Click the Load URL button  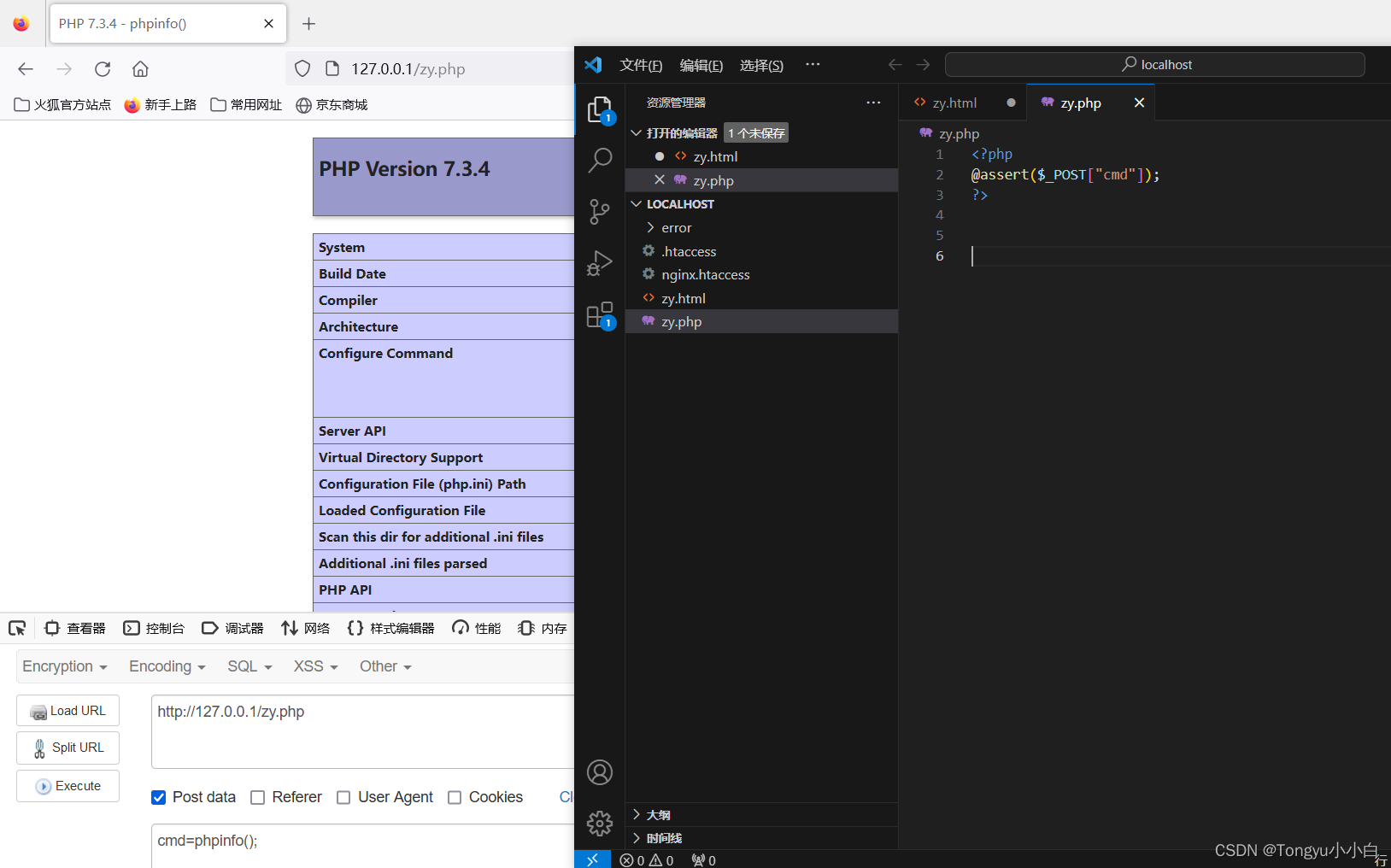coord(67,711)
